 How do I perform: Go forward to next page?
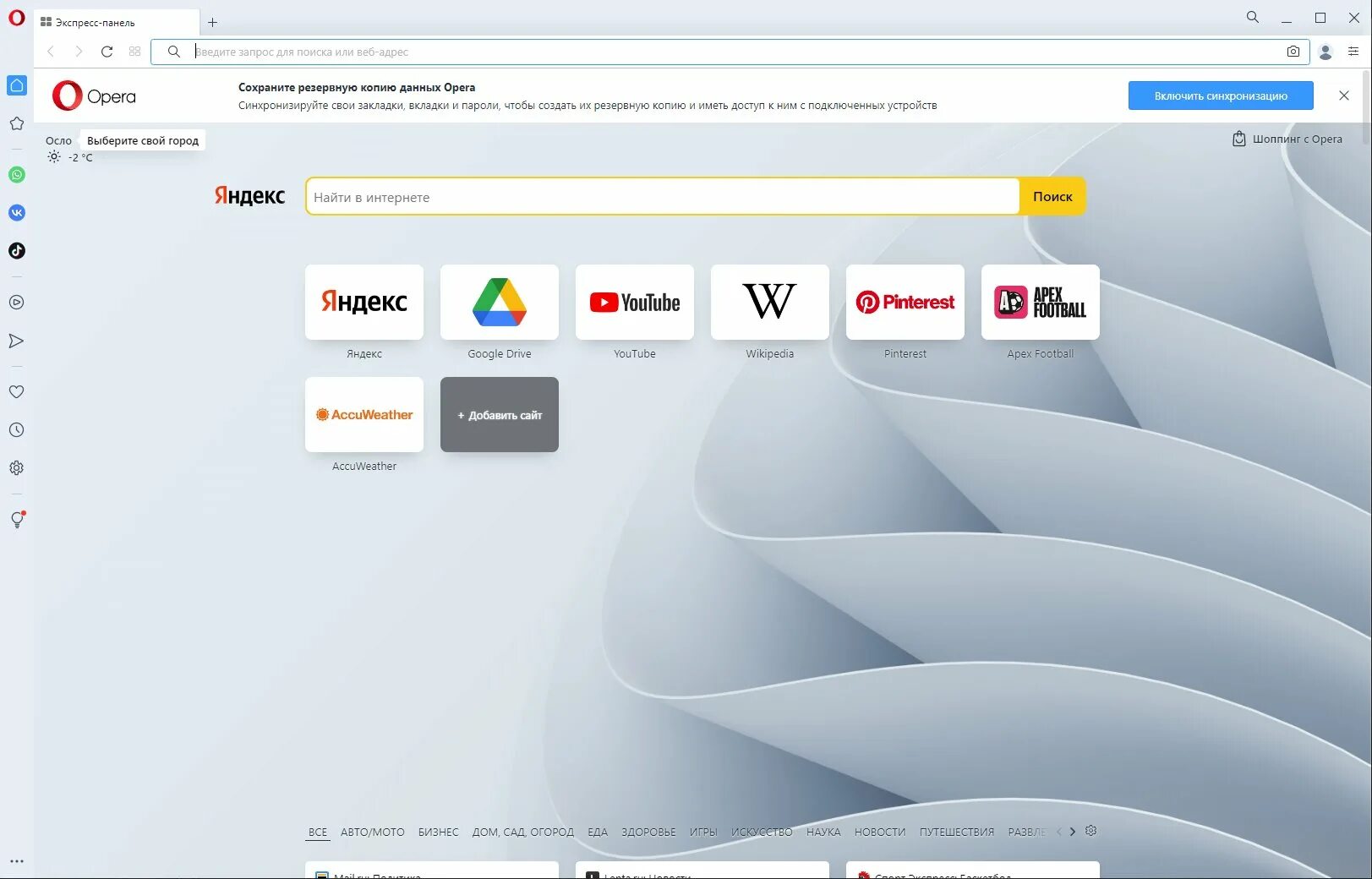(79, 52)
